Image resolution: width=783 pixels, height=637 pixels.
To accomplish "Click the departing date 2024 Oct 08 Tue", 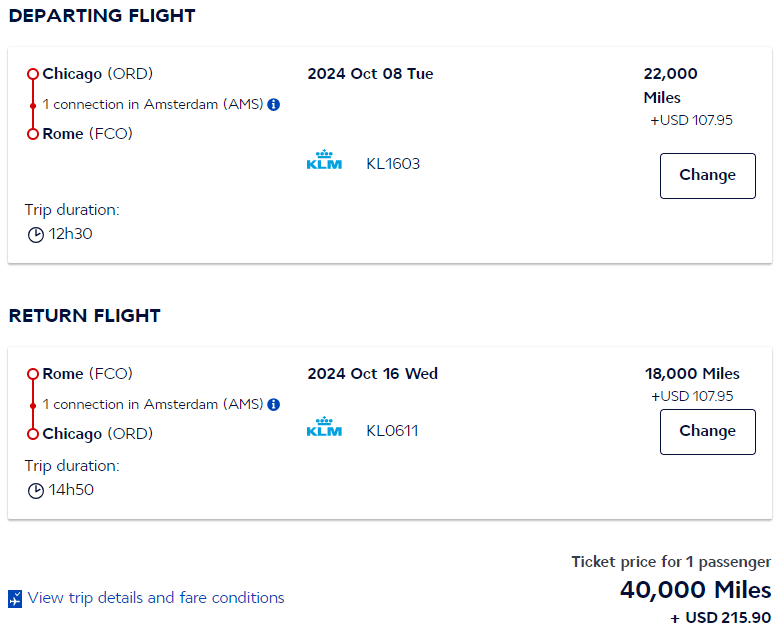I will pos(370,74).
